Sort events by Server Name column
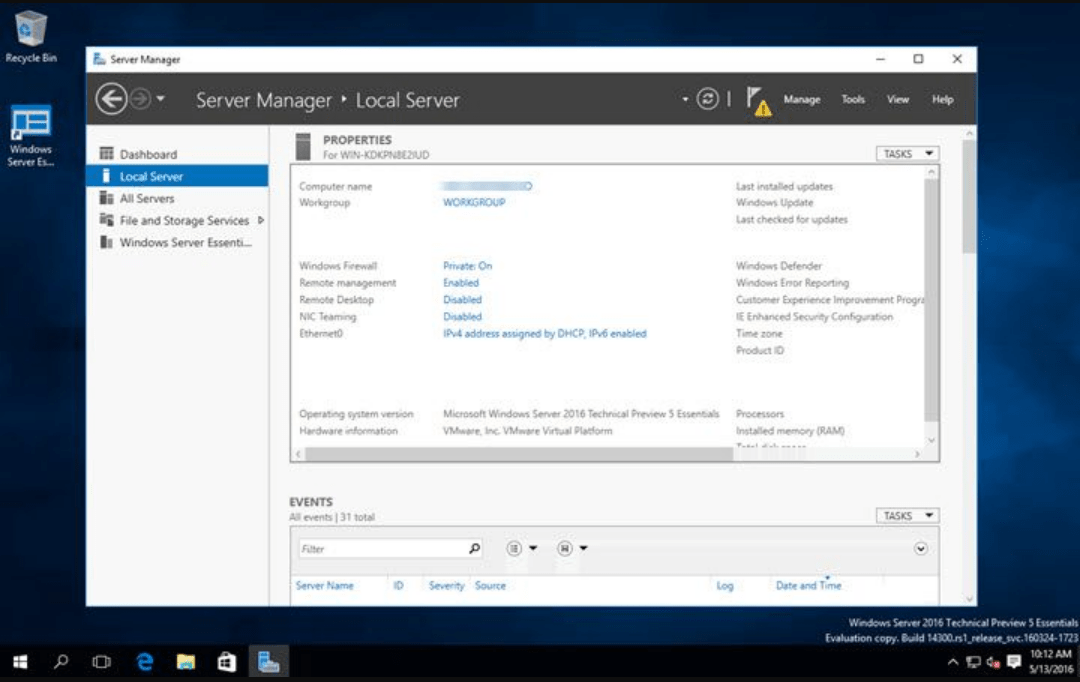Viewport: 1080px width, 682px height. (324, 586)
